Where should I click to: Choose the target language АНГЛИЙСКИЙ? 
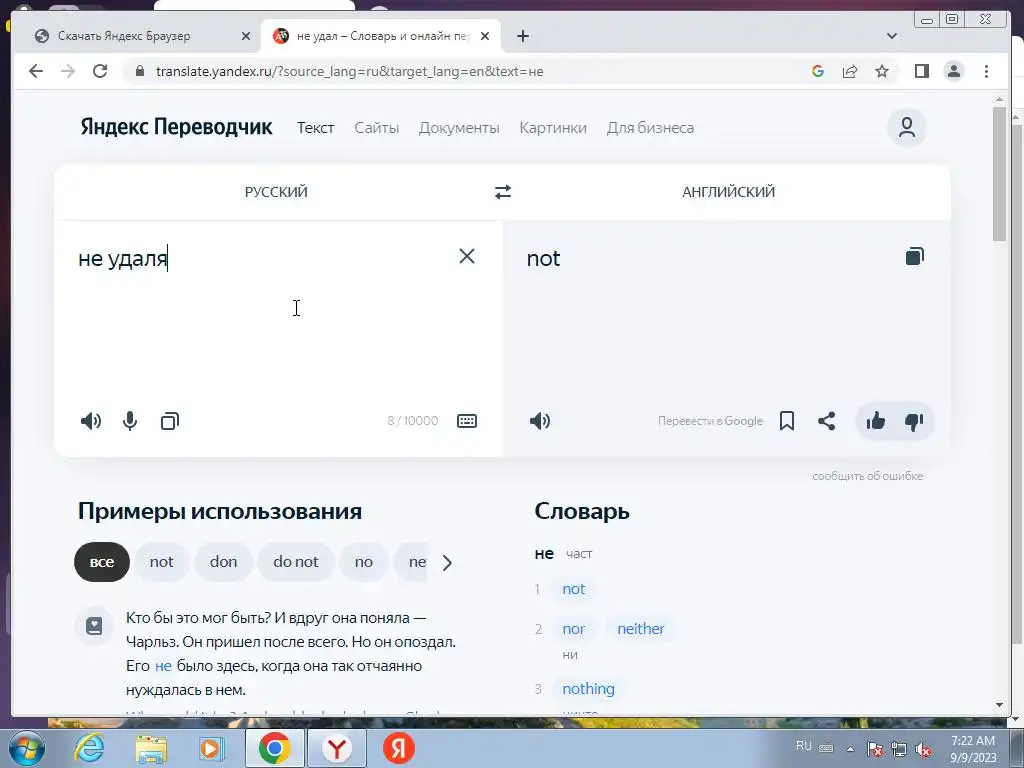(x=728, y=192)
